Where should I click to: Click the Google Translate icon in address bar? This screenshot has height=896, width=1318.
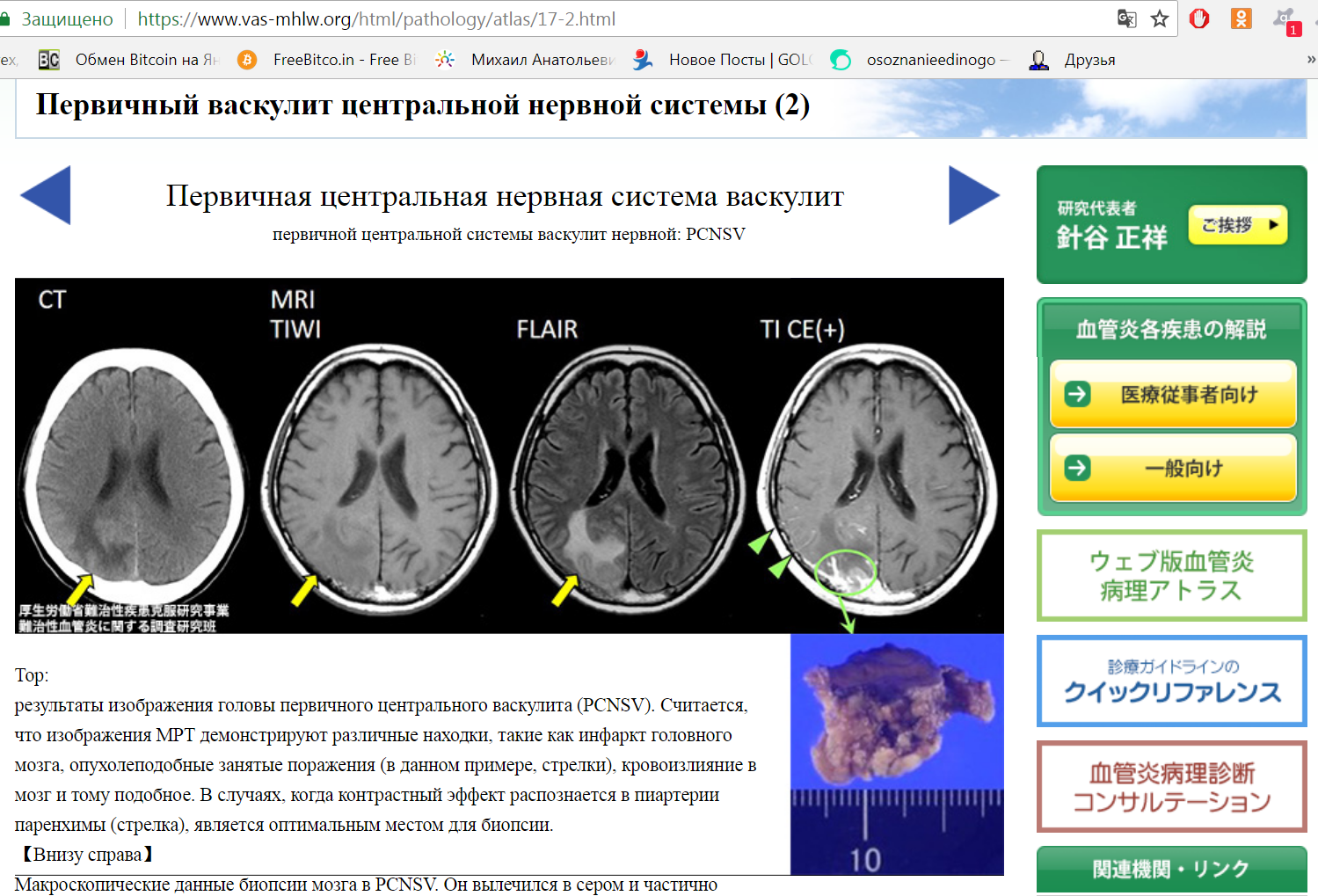coord(1126,18)
